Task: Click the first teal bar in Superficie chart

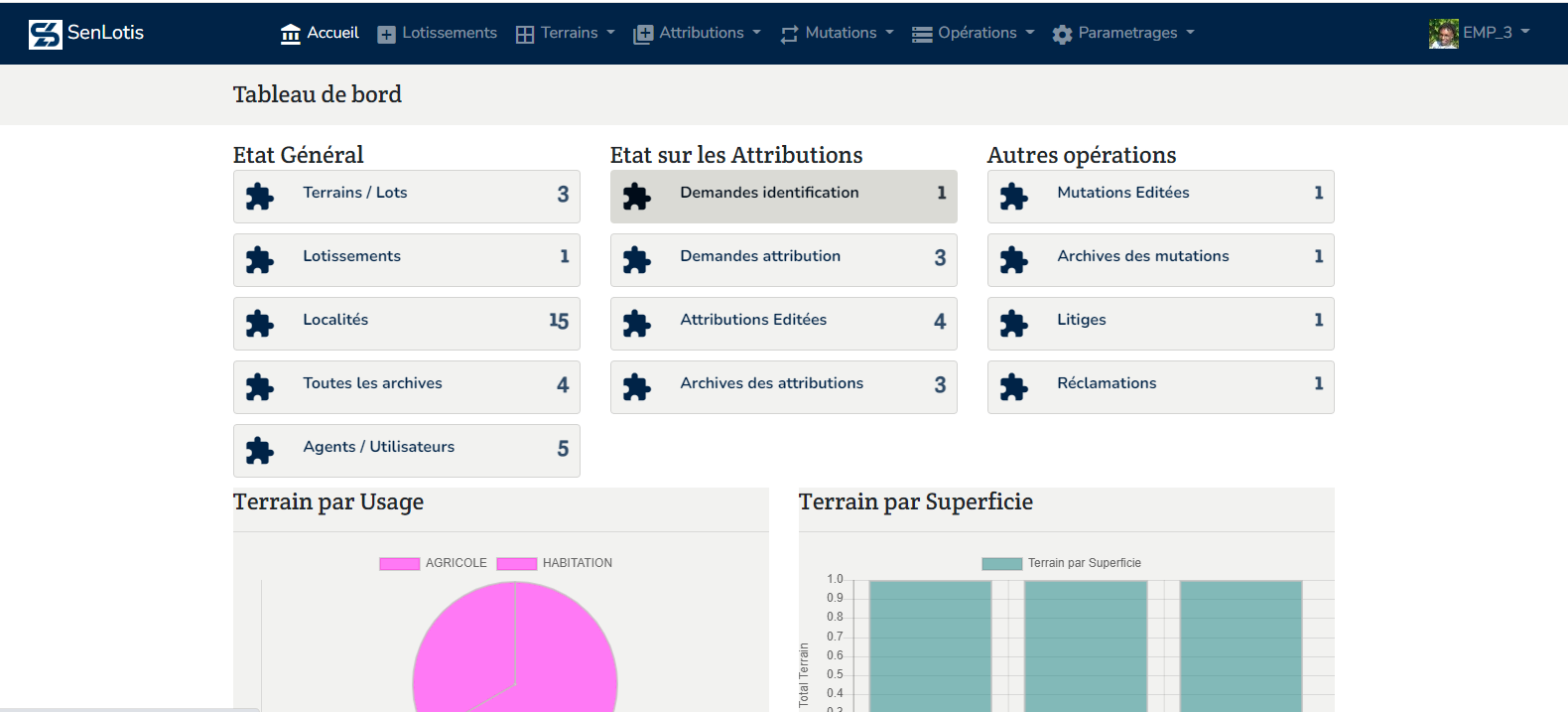Action: (930, 645)
